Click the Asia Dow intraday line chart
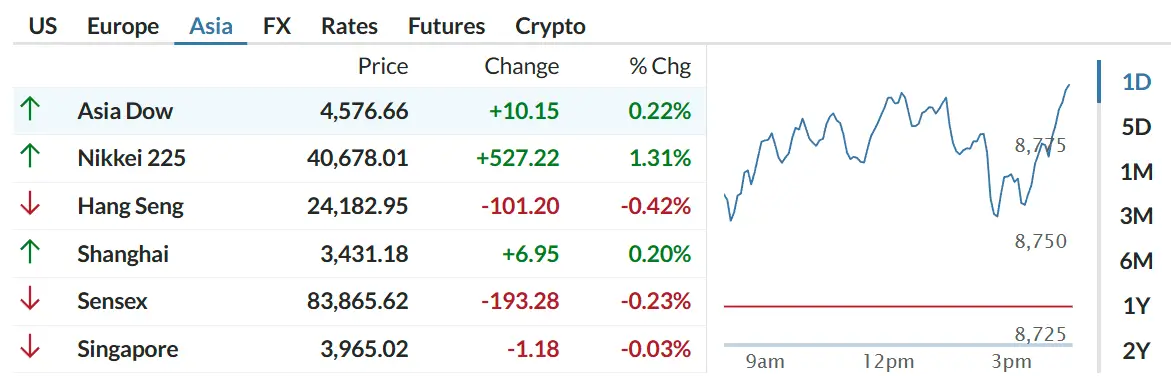1171x376 pixels. 898,209
